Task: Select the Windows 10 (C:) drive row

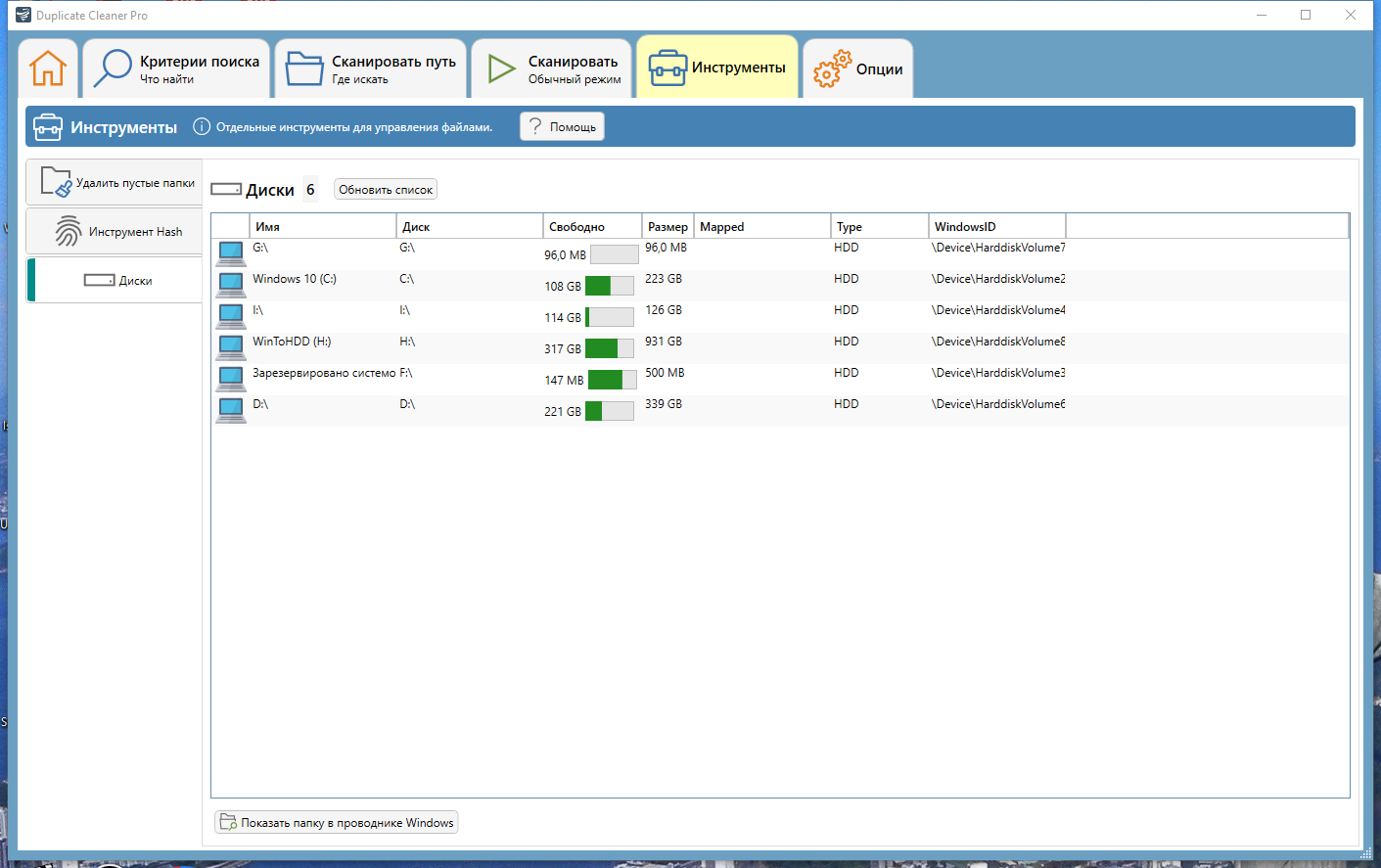Action: click(x=780, y=286)
